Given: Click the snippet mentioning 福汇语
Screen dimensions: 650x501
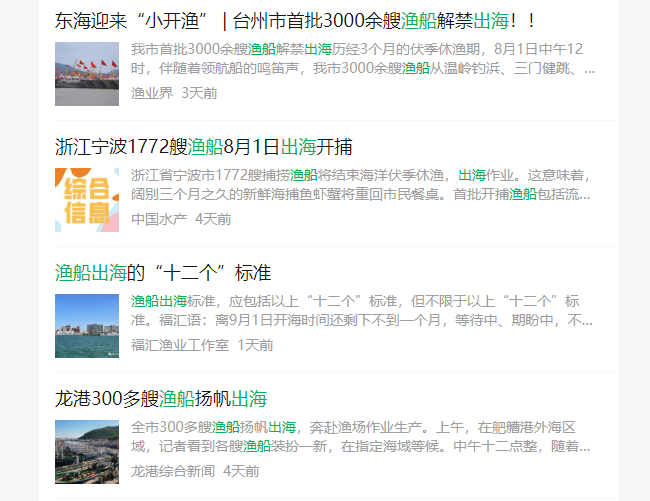Looking at the screenshot, I should (362, 311).
